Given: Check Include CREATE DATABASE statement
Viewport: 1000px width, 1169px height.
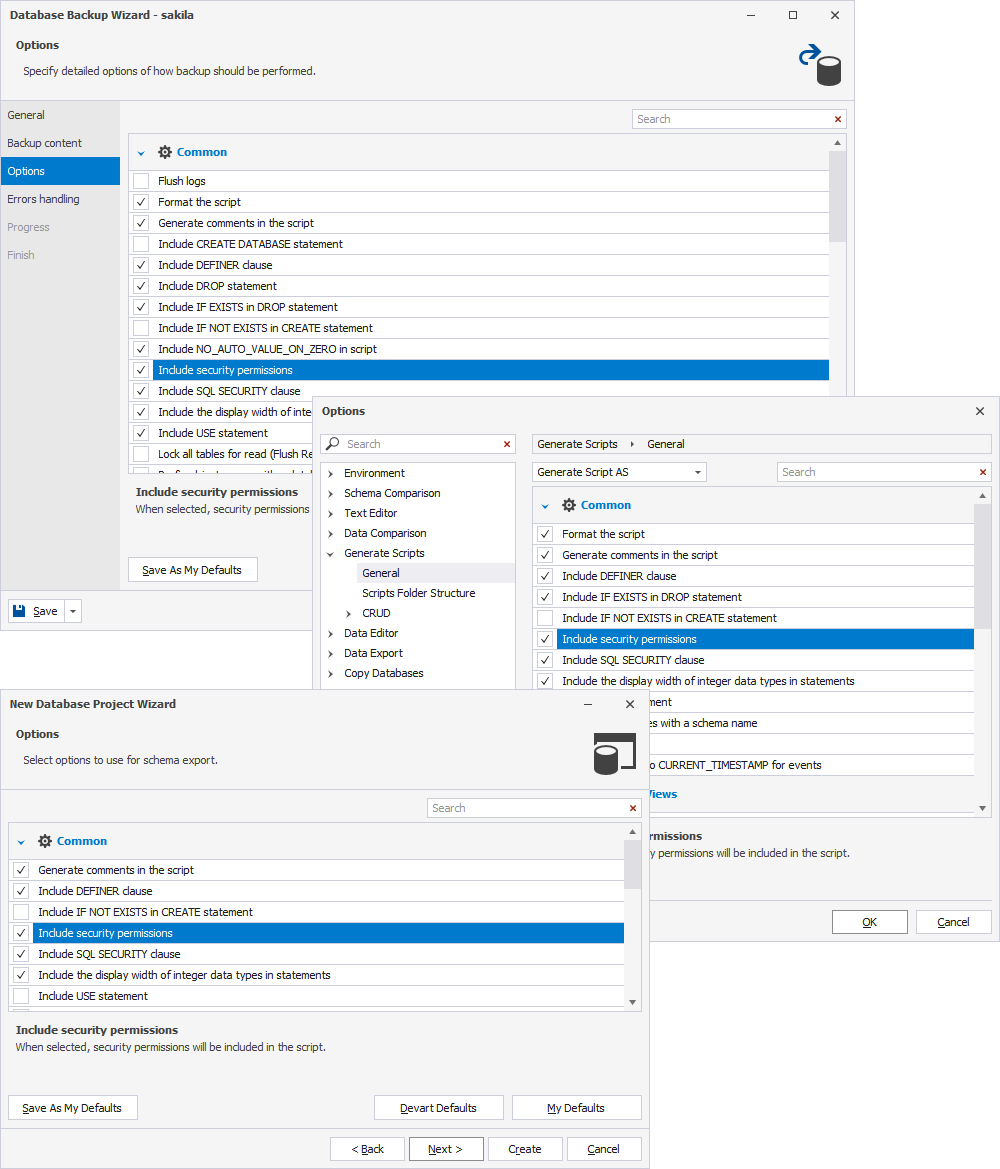Looking at the screenshot, I should coord(141,244).
